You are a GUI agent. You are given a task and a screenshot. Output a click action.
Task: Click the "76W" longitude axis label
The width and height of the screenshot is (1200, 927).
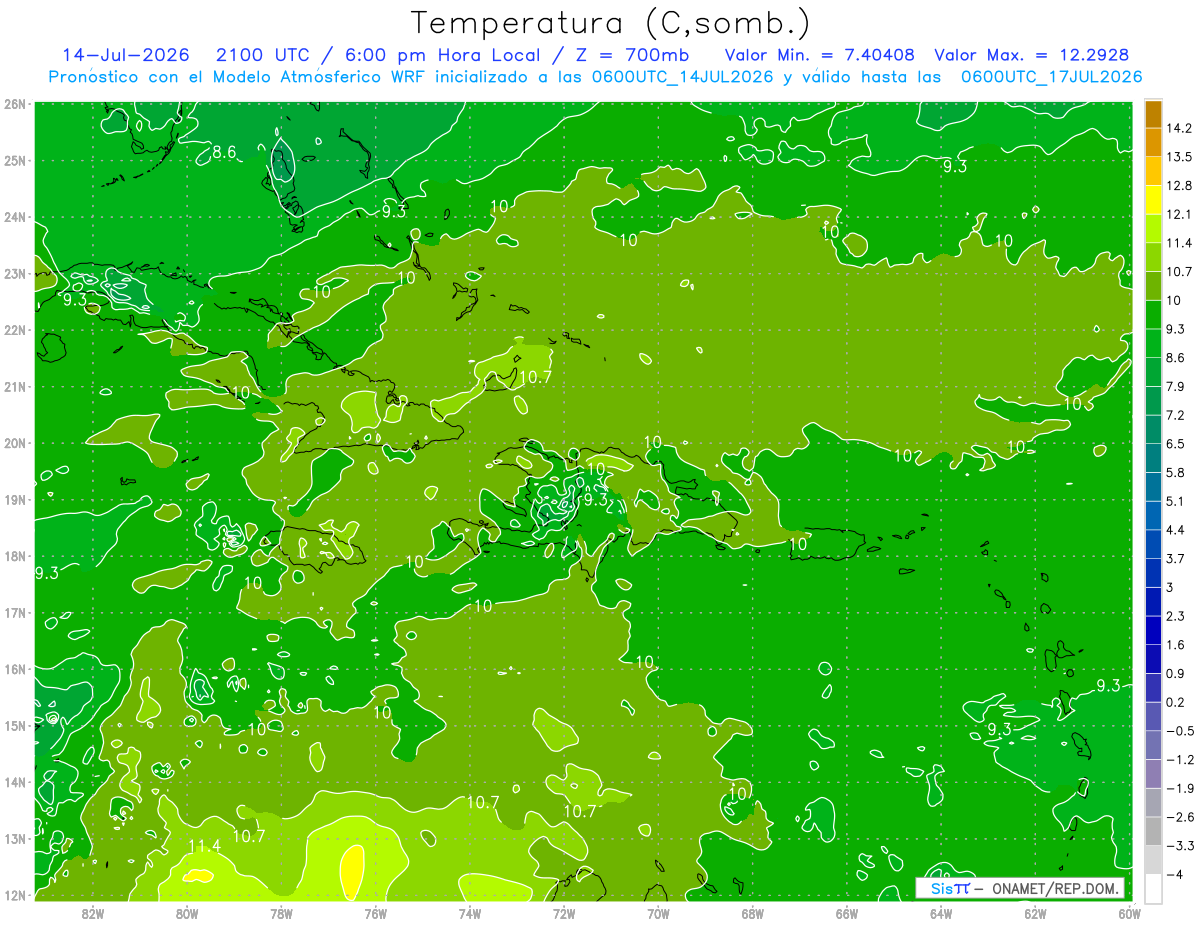click(x=375, y=913)
